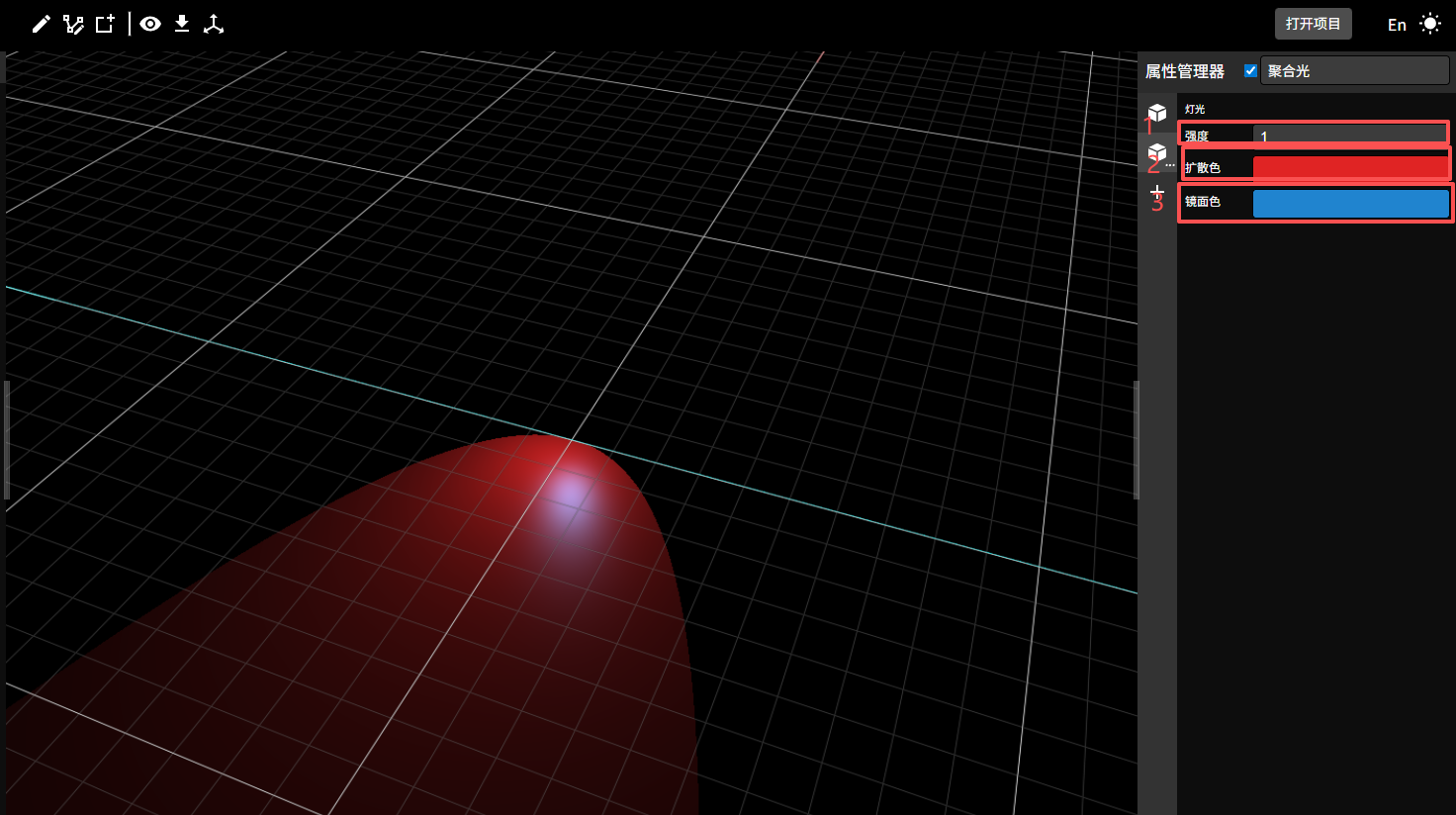
Task: Open the first cube tab in properties sidebar
Action: 1157,113
